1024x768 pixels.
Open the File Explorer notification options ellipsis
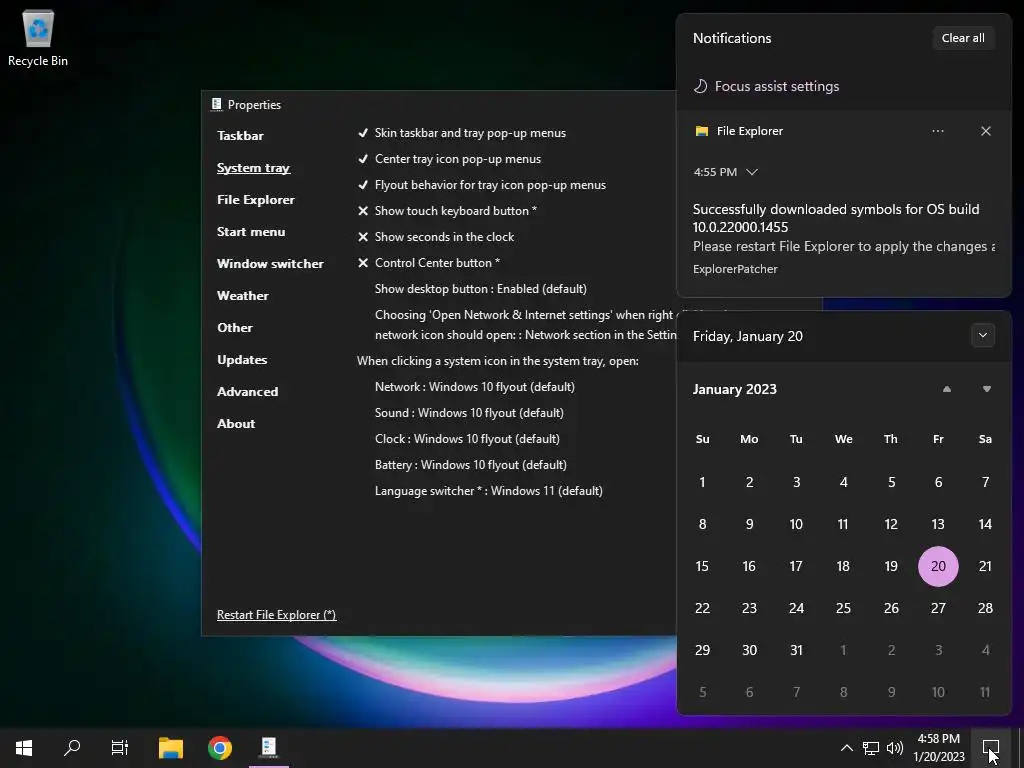[x=938, y=131]
